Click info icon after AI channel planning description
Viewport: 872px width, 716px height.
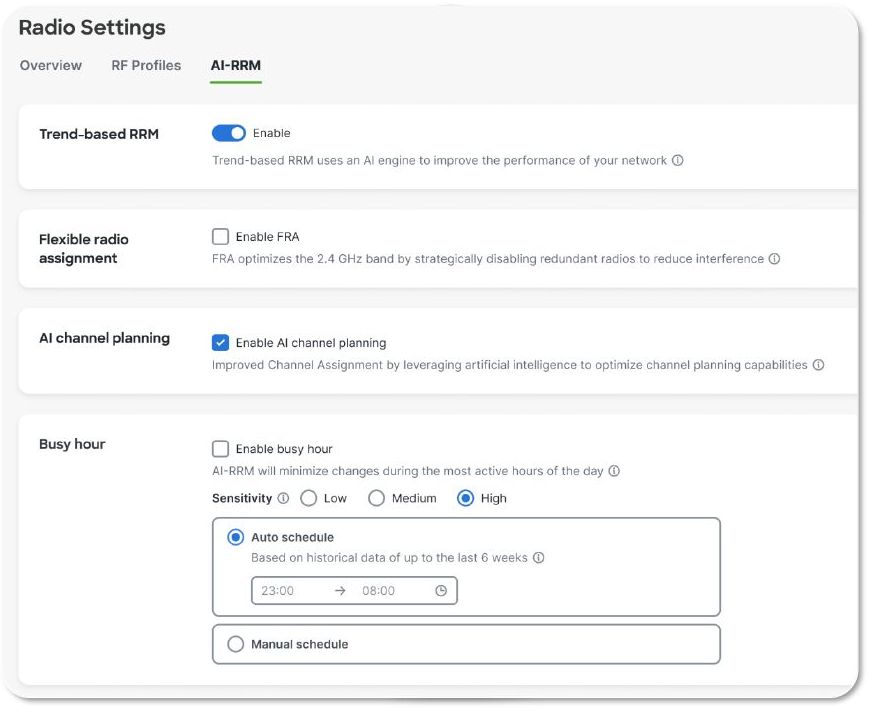coord(818,365)
